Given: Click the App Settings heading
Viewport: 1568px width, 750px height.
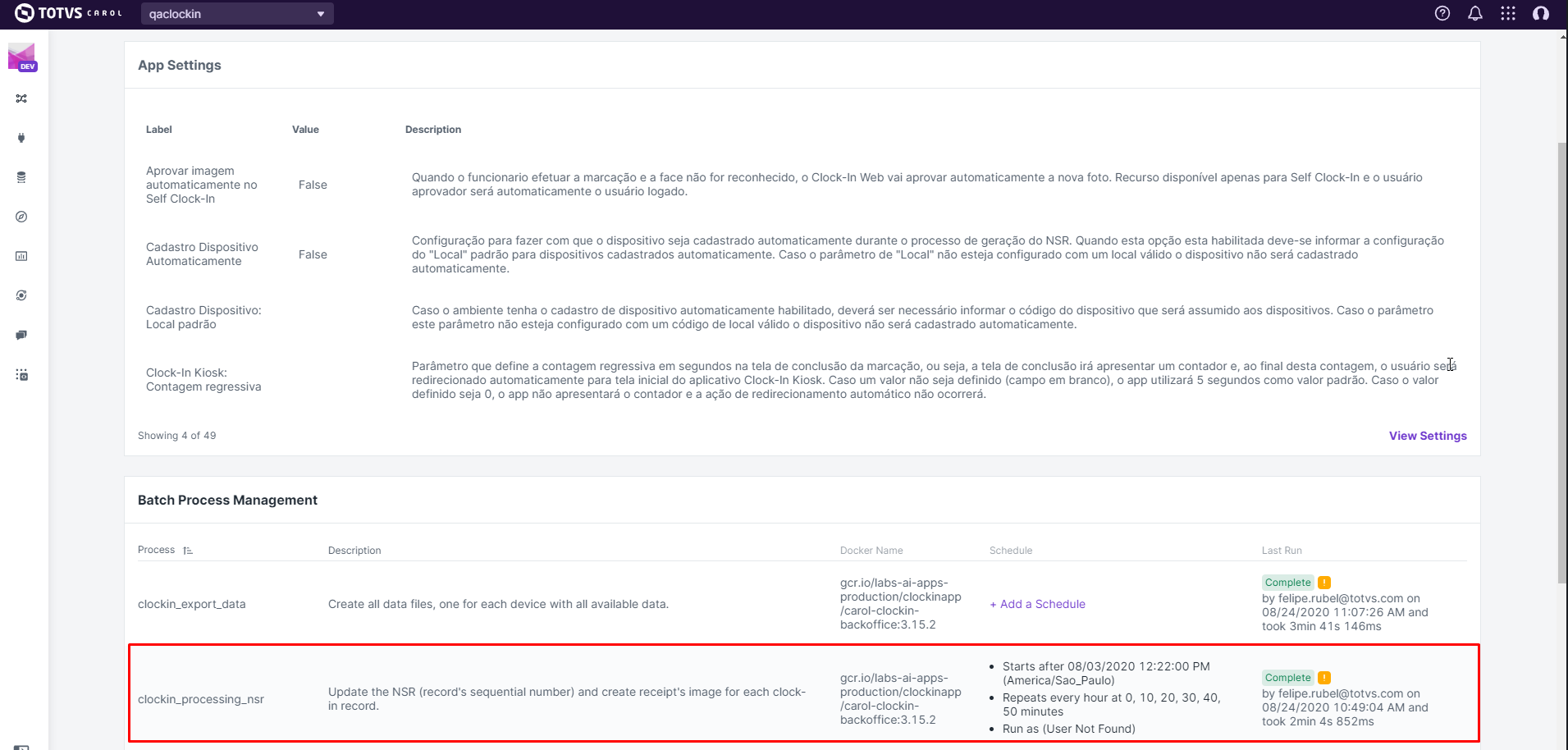Looking at the screenshot, I should (180, 65).
